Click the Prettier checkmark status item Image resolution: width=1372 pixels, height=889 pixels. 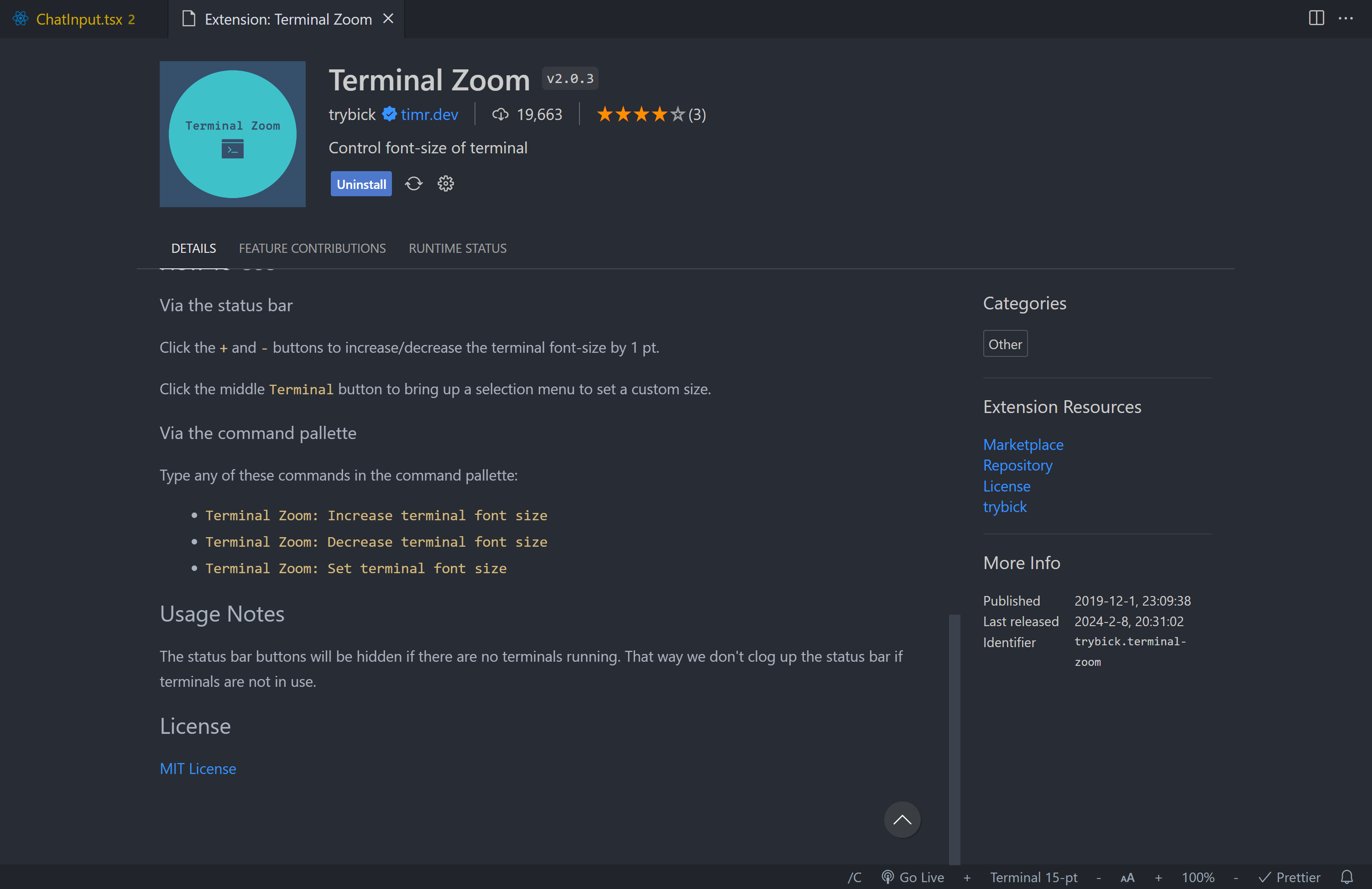point(1289,877)
